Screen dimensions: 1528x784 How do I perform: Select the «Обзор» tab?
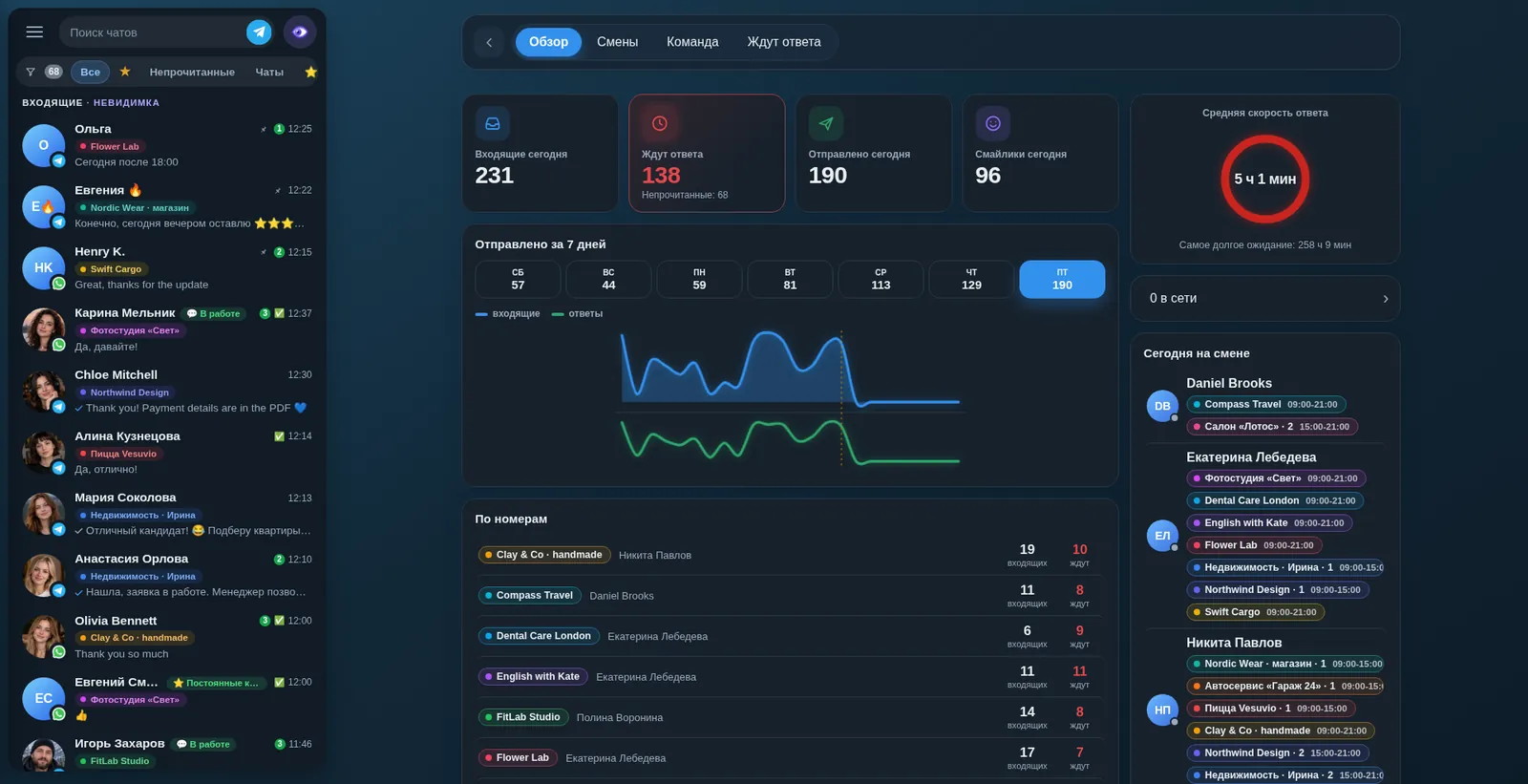click(x=548, y=42)
